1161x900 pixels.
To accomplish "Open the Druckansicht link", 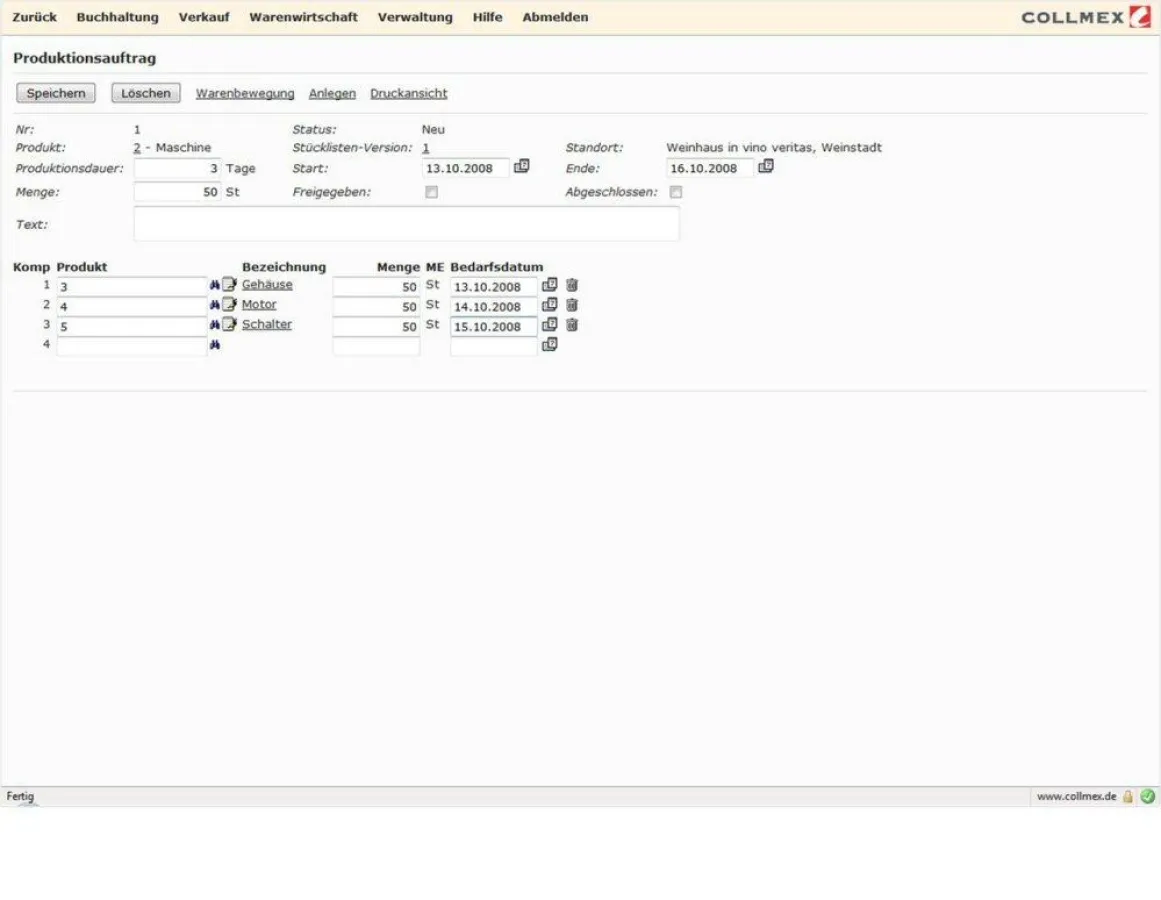I will (x=408, y=92).
